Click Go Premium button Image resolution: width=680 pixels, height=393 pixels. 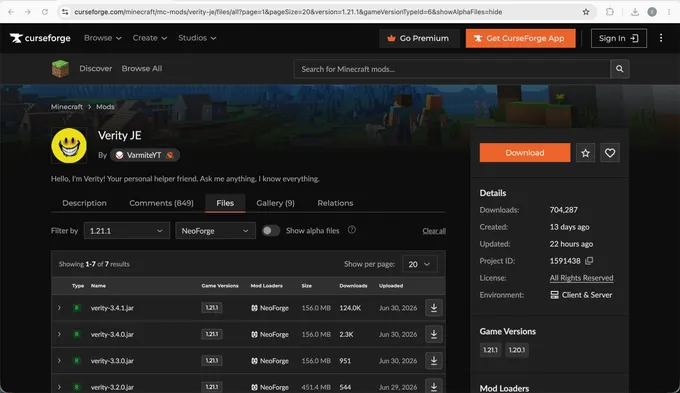click(419, 38)
